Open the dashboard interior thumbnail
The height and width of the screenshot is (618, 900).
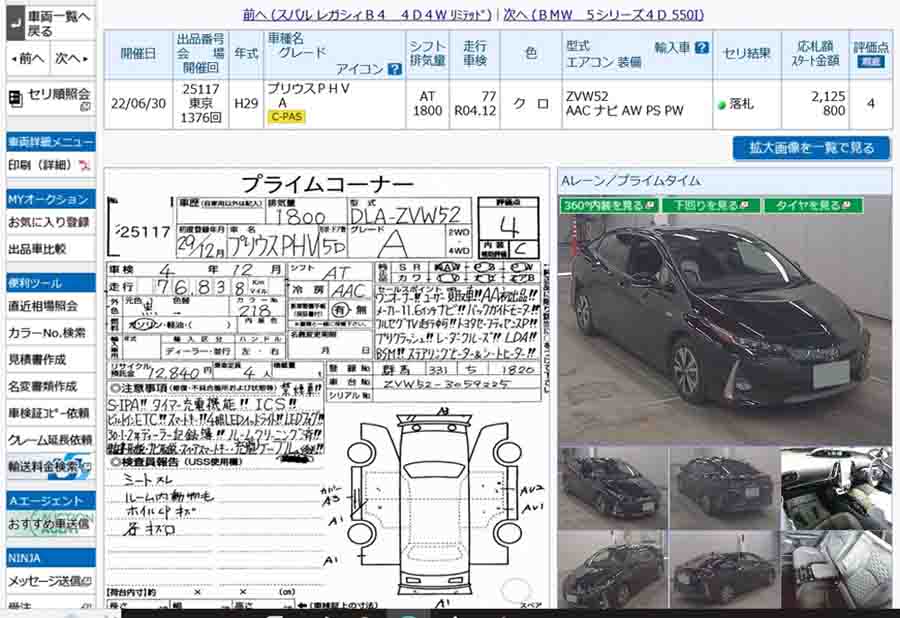click(836, 488)
